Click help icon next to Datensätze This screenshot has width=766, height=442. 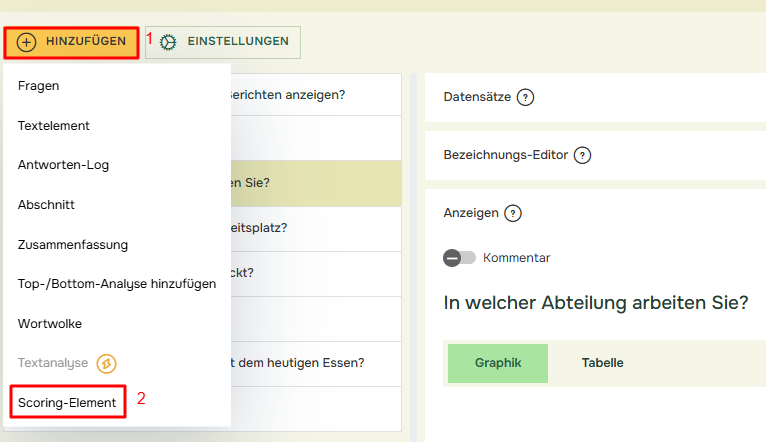coord(525,97)
